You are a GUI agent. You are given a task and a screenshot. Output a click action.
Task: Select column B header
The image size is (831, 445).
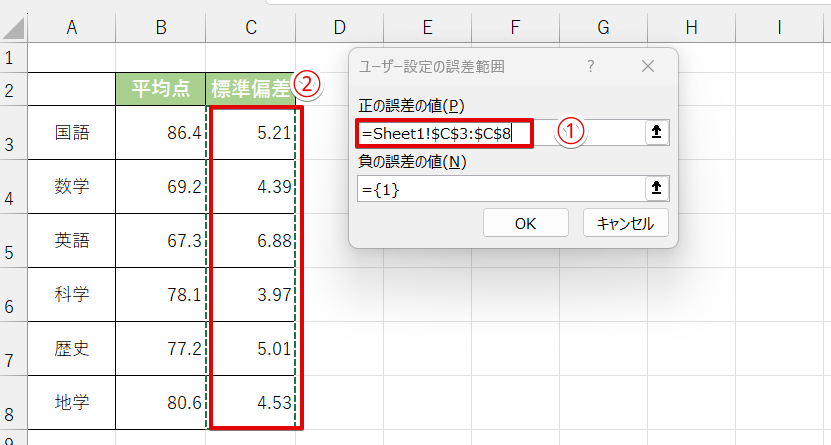tap(160, 29)
